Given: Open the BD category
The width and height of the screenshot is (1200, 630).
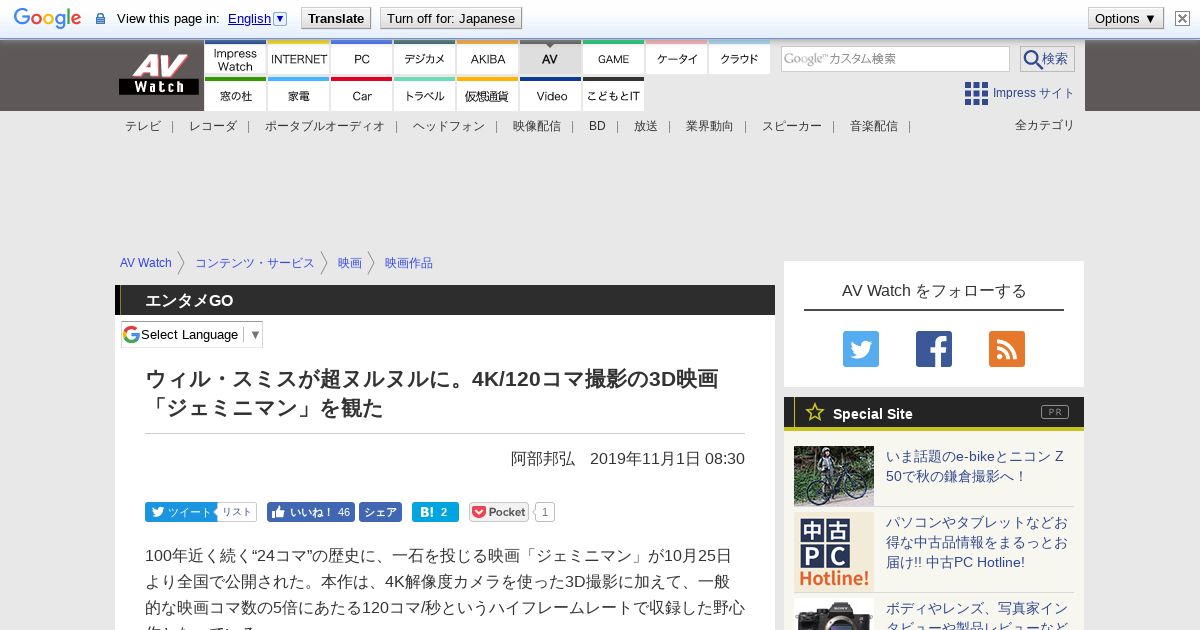Looking at the screenshot, I should click(x=597, y=126).
